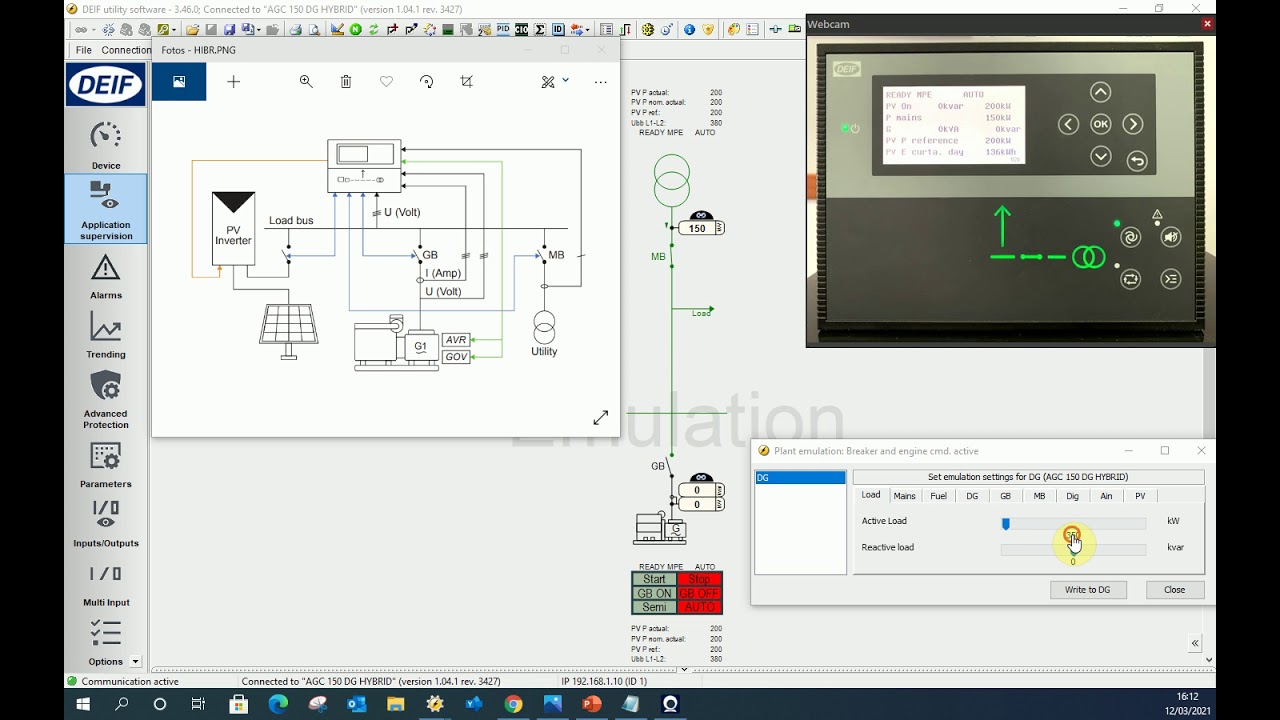Delete the photo with trash icon

[346, 82]
